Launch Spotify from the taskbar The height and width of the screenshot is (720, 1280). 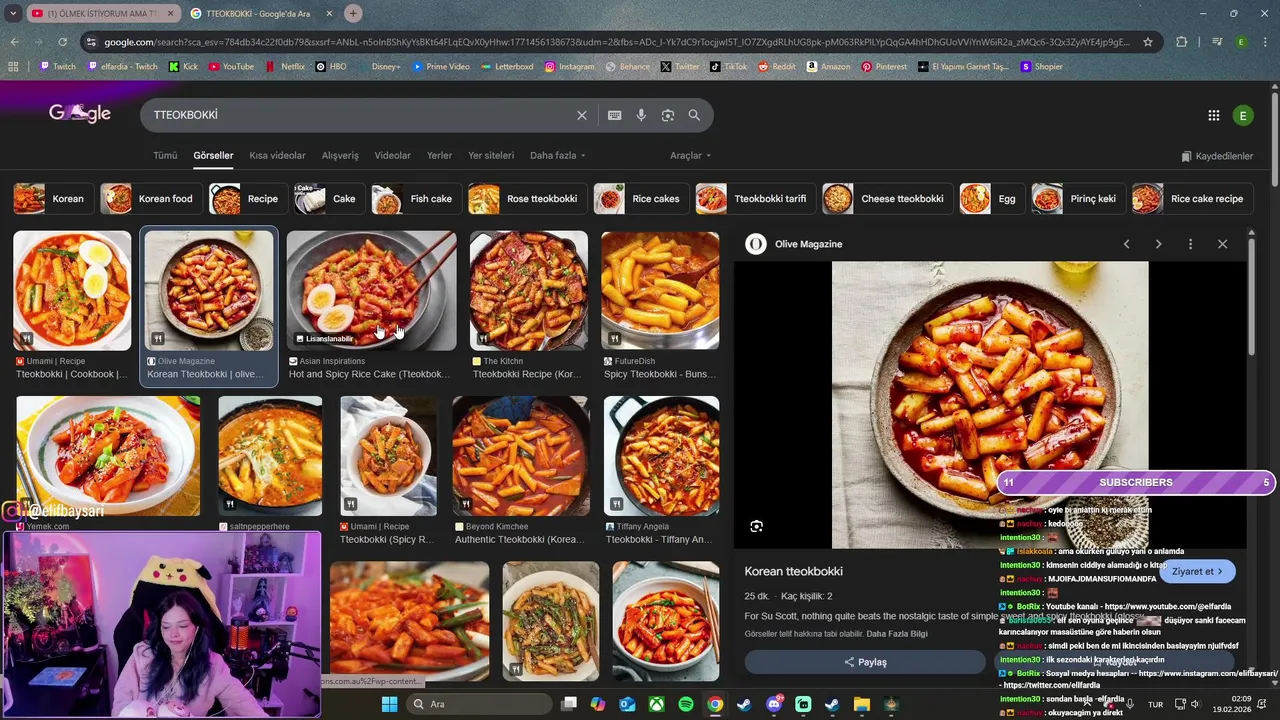(x=686, y=704)
